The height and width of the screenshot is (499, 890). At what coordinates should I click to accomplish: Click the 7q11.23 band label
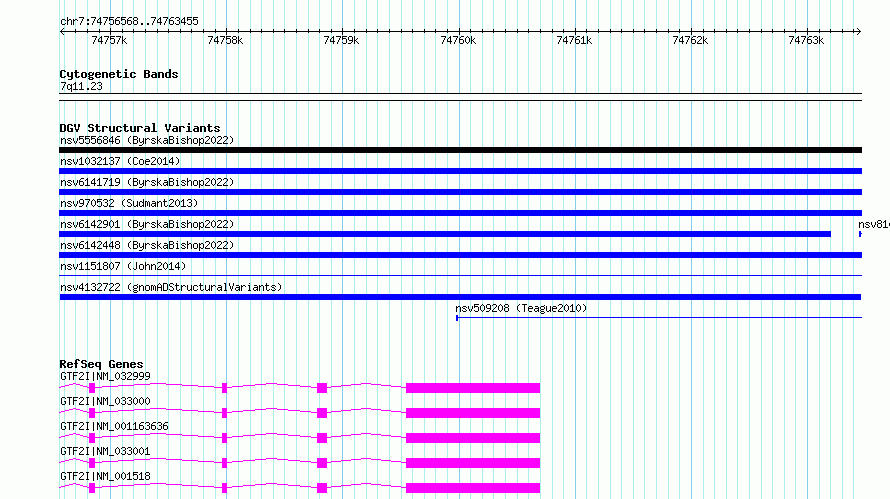(82, 86)
